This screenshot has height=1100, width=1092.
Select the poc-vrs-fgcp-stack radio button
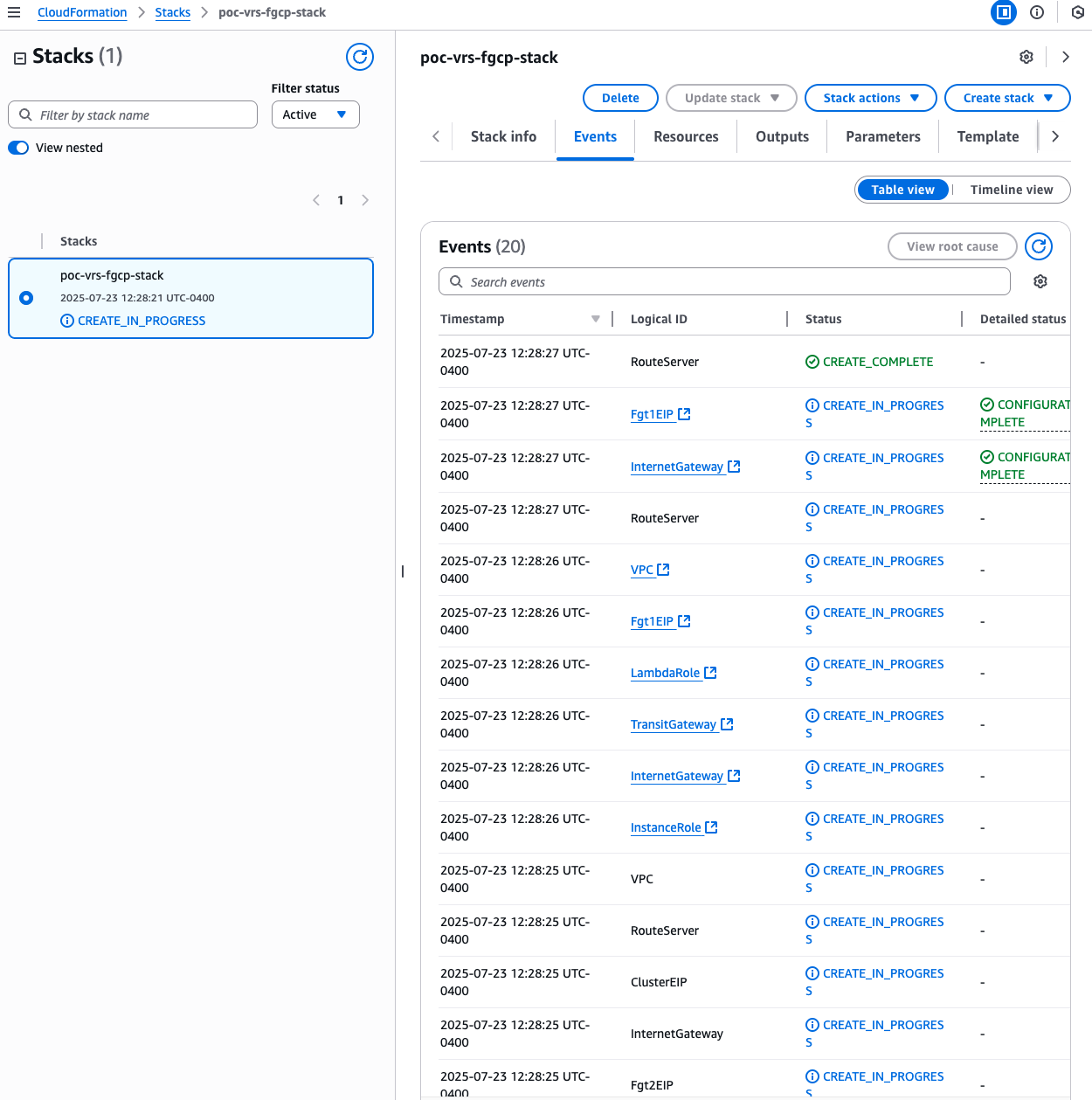26,298
